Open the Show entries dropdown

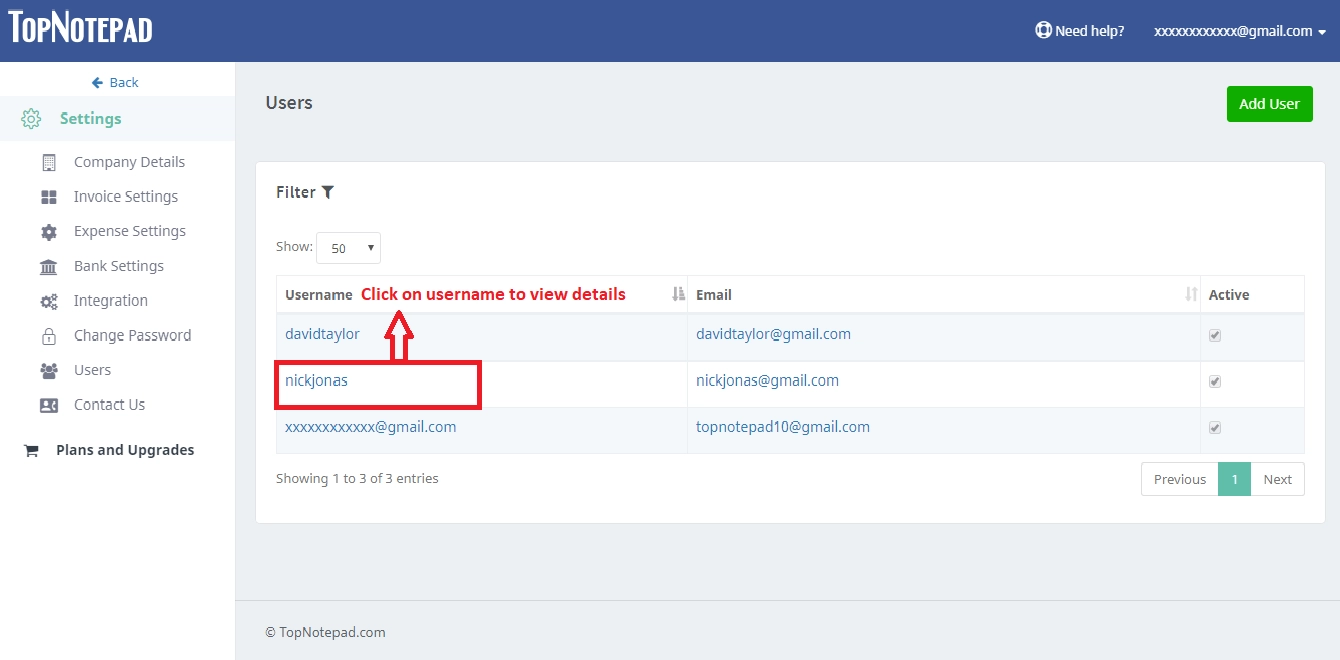(x=348, y=247)
